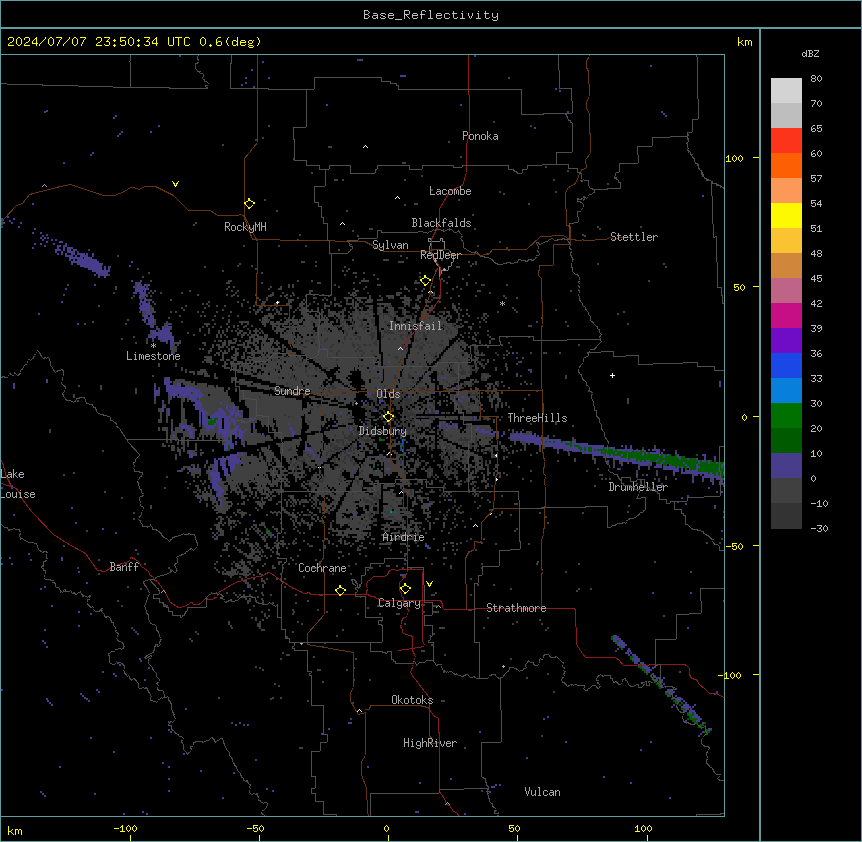Screen dimensions: 862x842
Task: Click the Base_Reflectivity title text
Action: click(431, 15)
